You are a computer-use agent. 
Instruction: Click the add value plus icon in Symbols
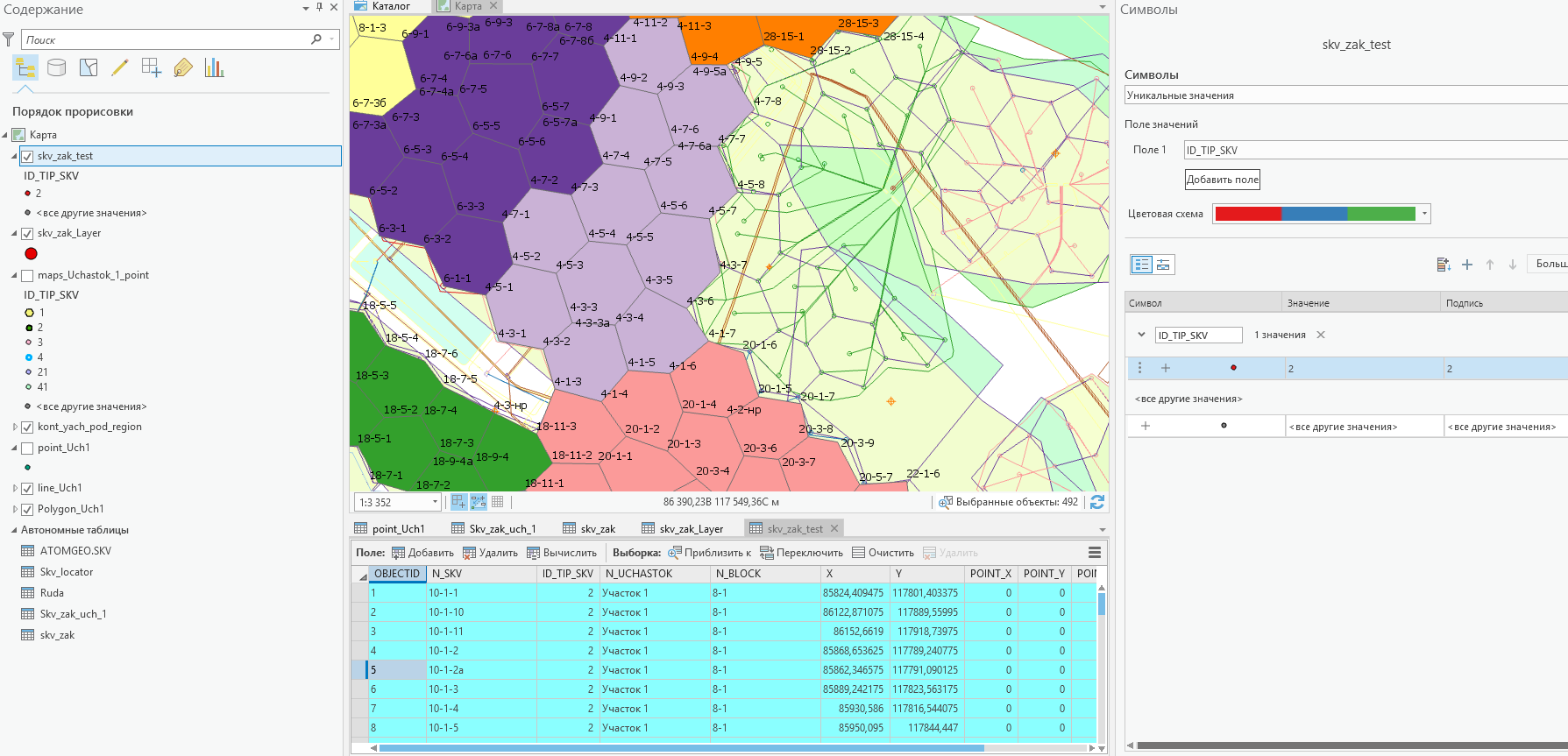point(1467,265)
